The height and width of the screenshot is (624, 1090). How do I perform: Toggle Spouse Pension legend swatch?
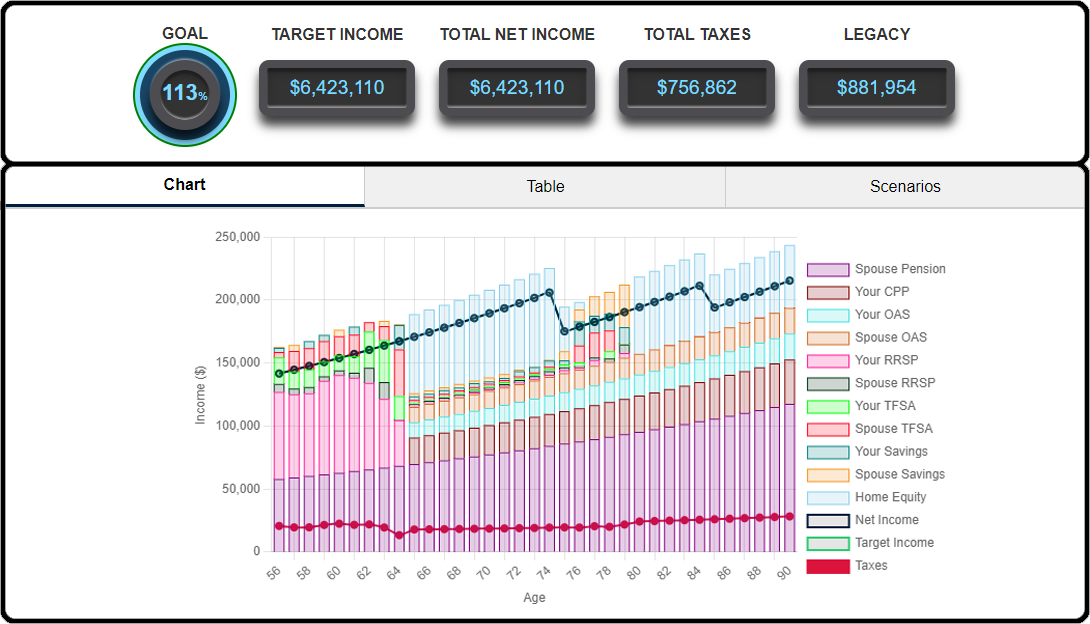coord(827,269)
